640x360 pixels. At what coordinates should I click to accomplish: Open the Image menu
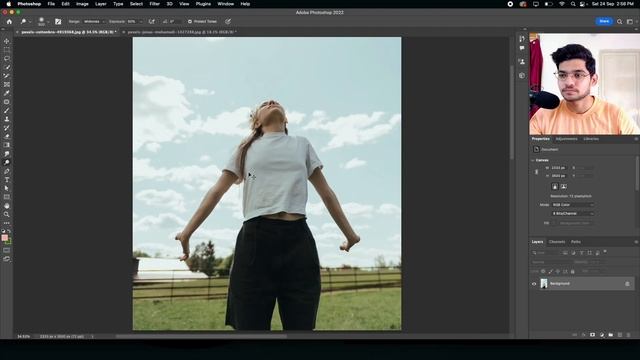click(82, 4)
